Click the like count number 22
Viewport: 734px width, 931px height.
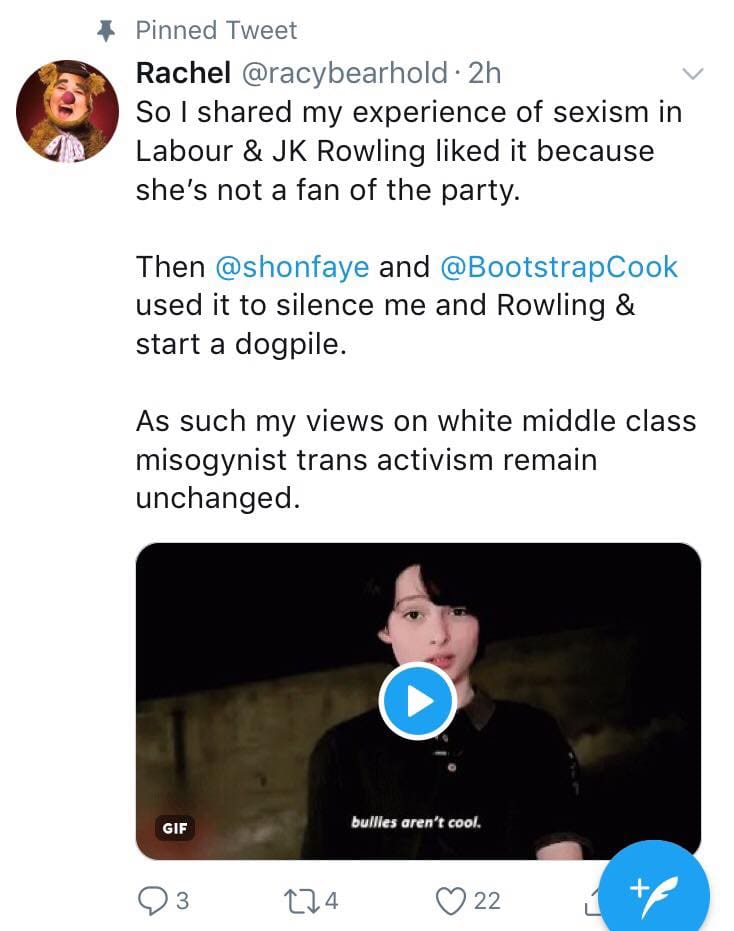487,901
